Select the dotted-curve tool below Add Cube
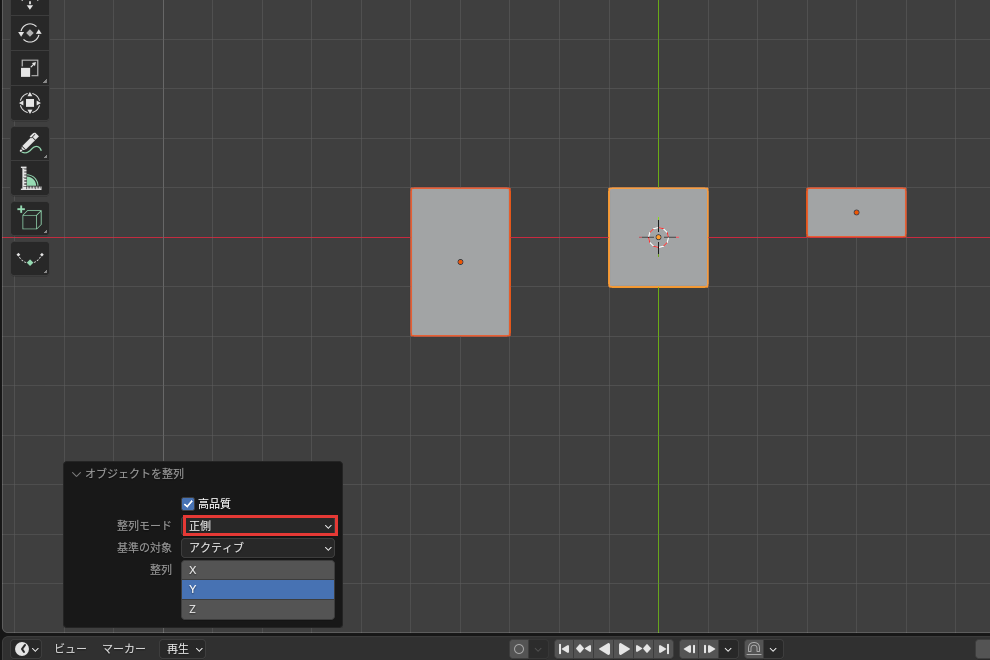Image resolution: width=990 pixels, height=660 pixels. (30, 259)
